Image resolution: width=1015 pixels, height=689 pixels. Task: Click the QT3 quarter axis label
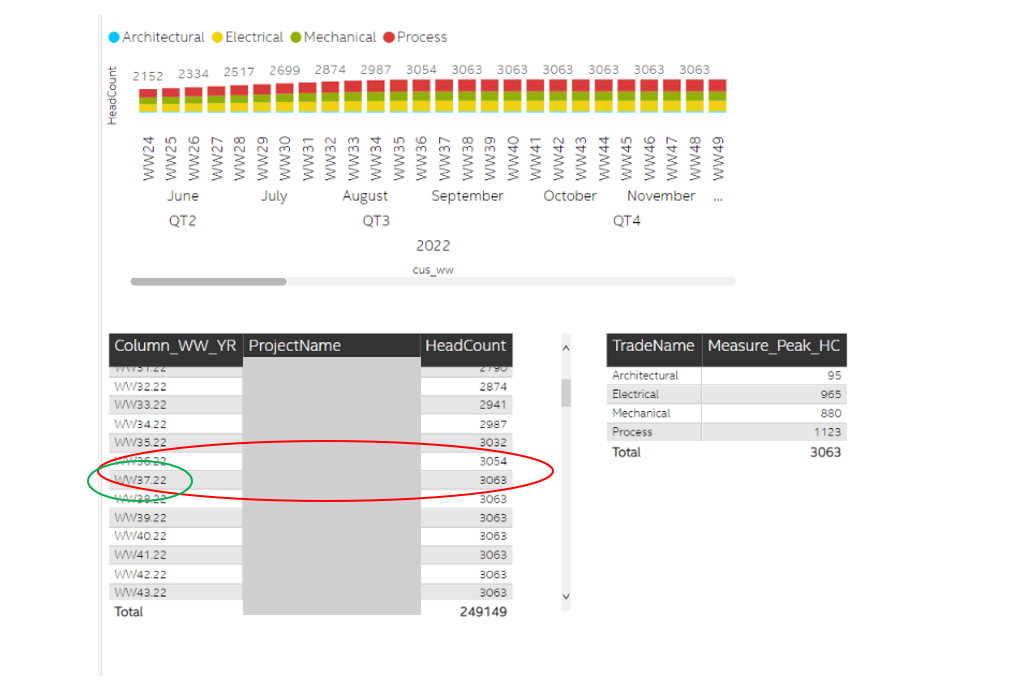376,221
